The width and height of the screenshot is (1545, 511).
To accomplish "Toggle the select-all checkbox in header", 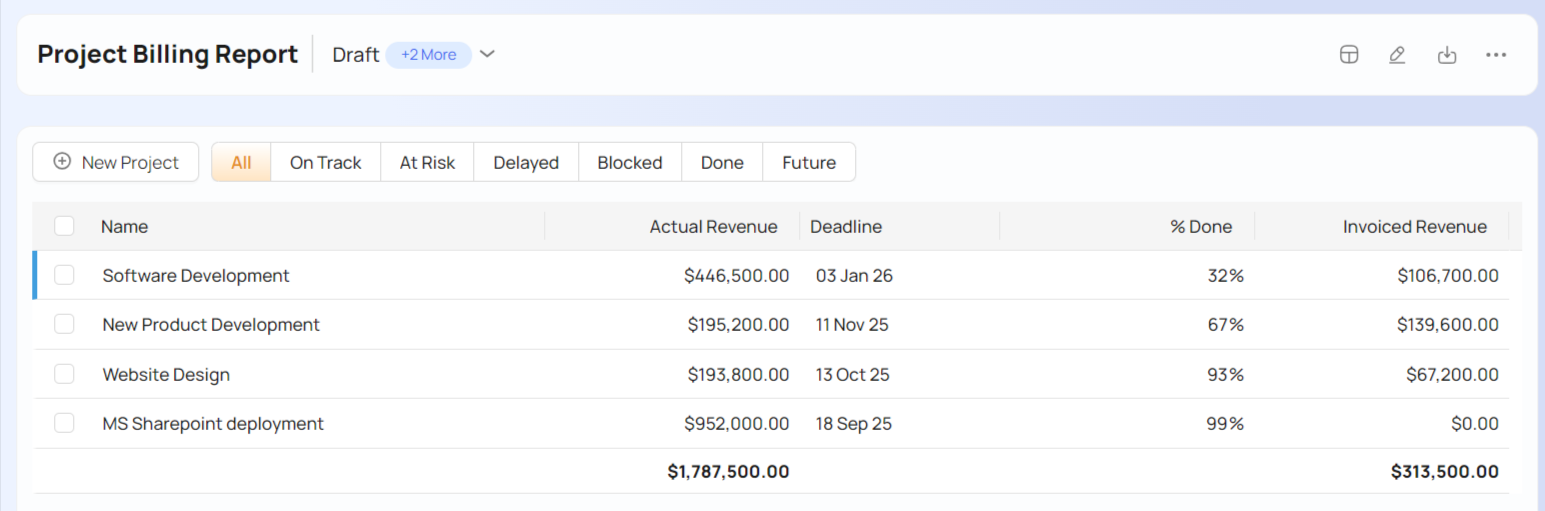I will pyautogui.click(x=65, y=226).
